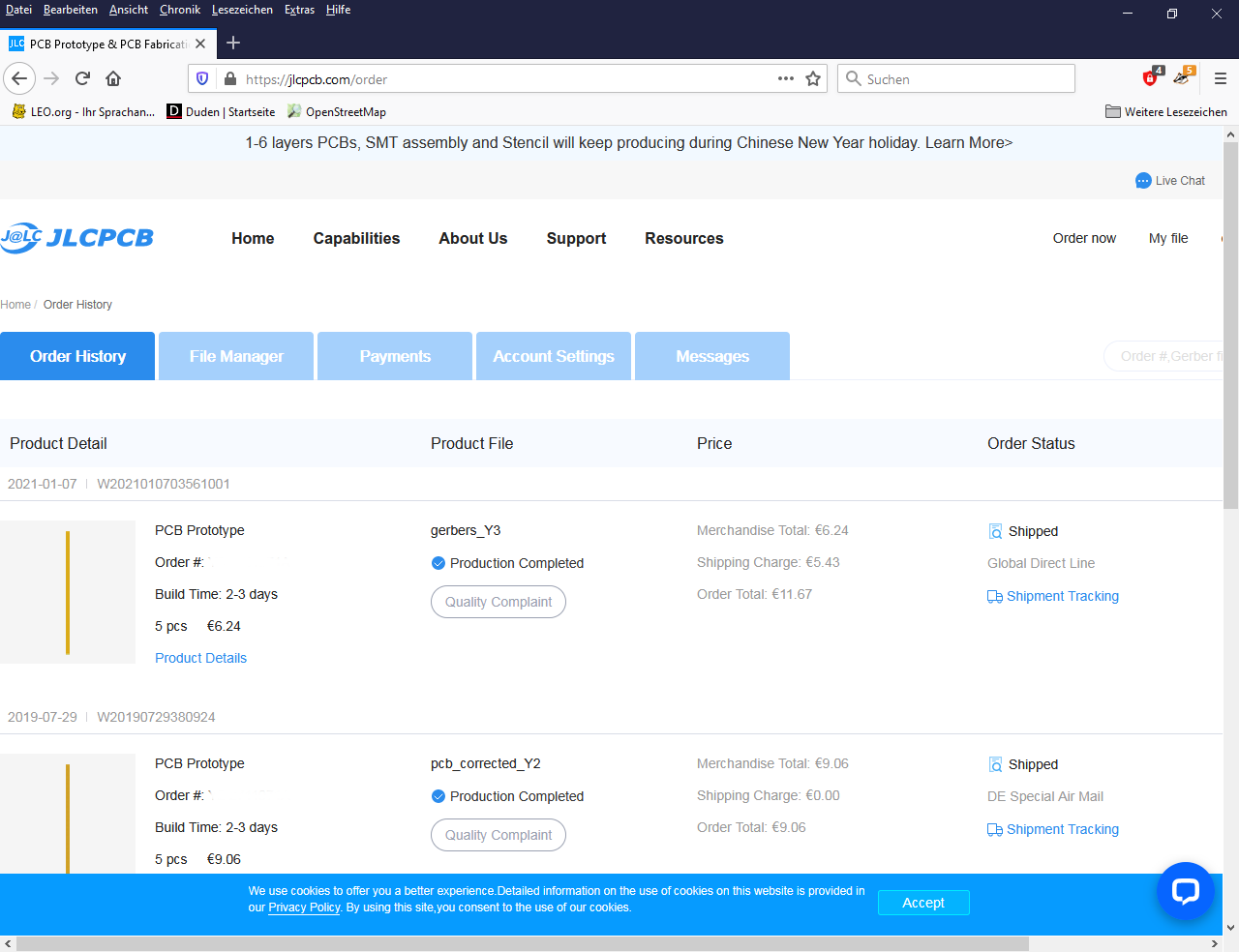1239x952 pixels.
Task: Click the Suchen search field
Action: [956, 79]
